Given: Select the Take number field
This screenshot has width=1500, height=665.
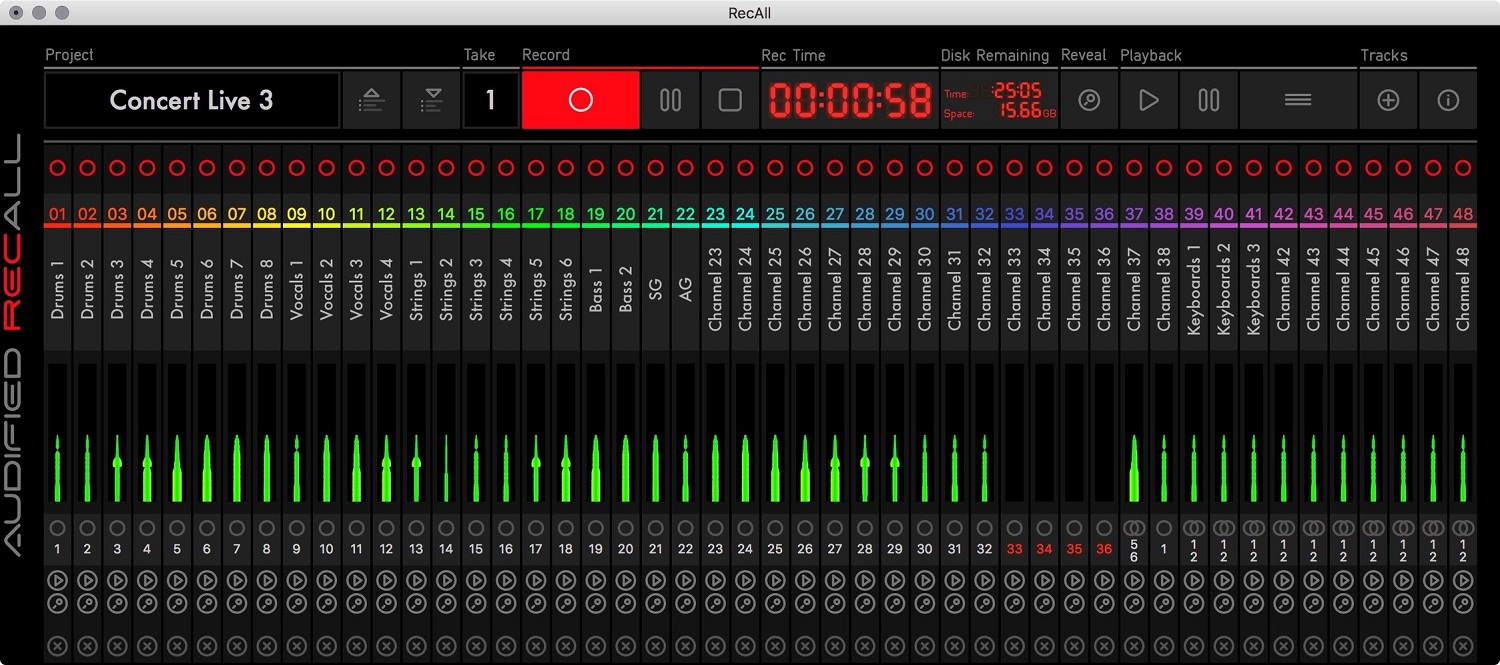Looking at the screenshot, I should (x=490, y=100).
